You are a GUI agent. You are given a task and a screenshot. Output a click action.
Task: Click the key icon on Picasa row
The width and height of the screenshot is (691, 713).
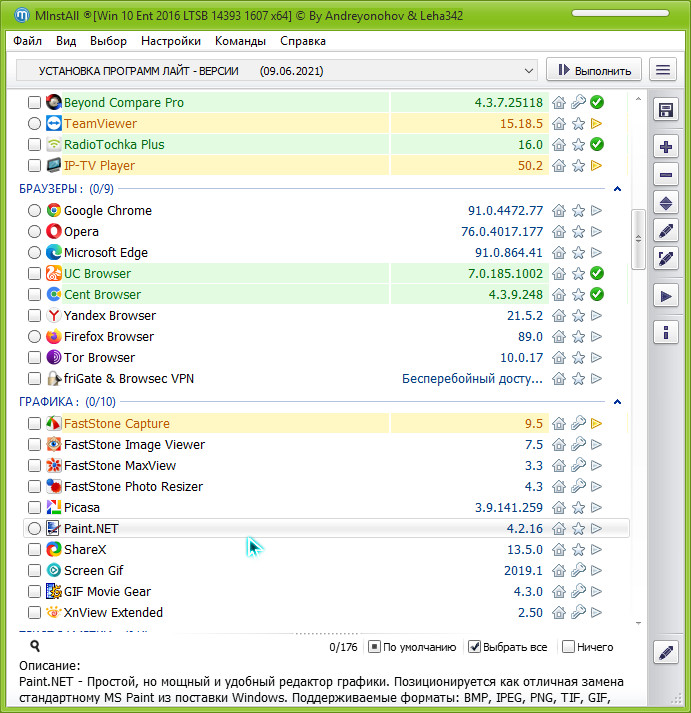578,508
